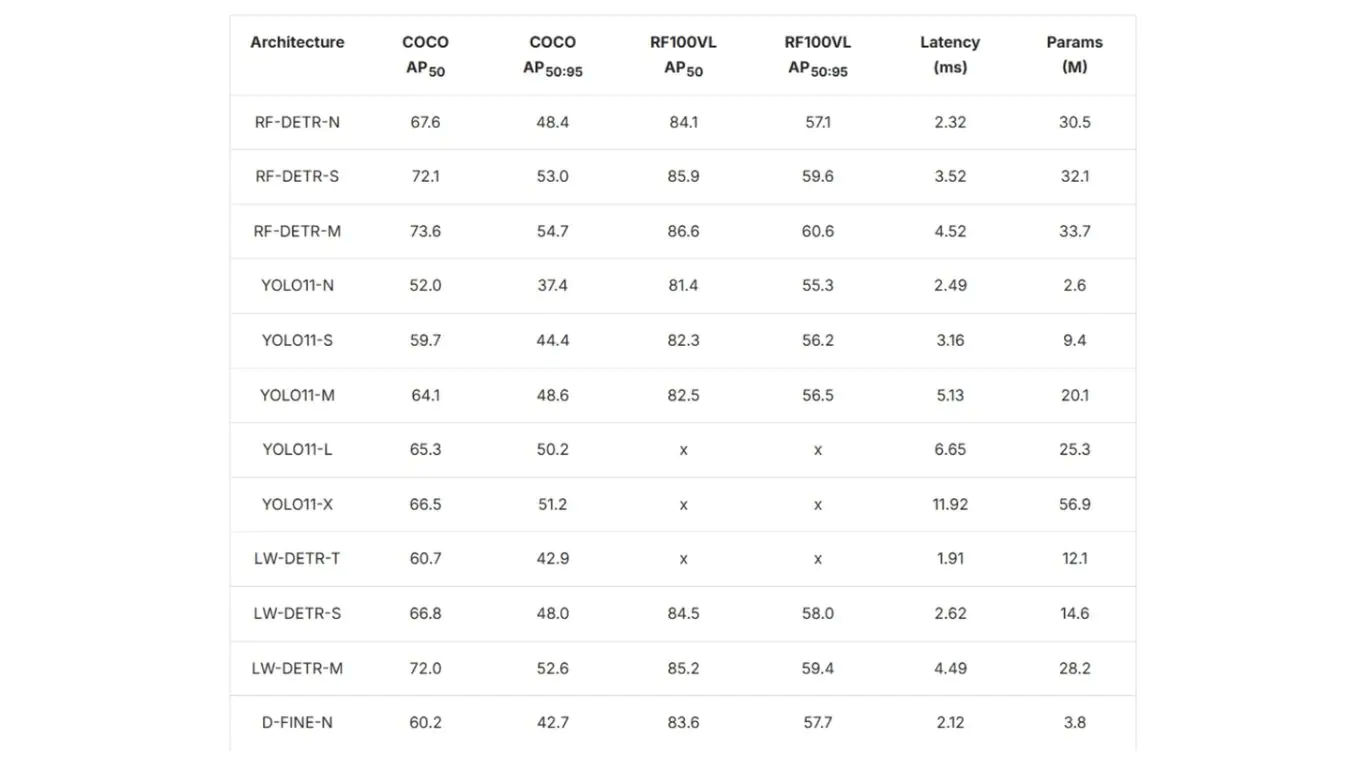
Task: Click the COCO AP50:95 column header
Action: click(x=552, y=55)
